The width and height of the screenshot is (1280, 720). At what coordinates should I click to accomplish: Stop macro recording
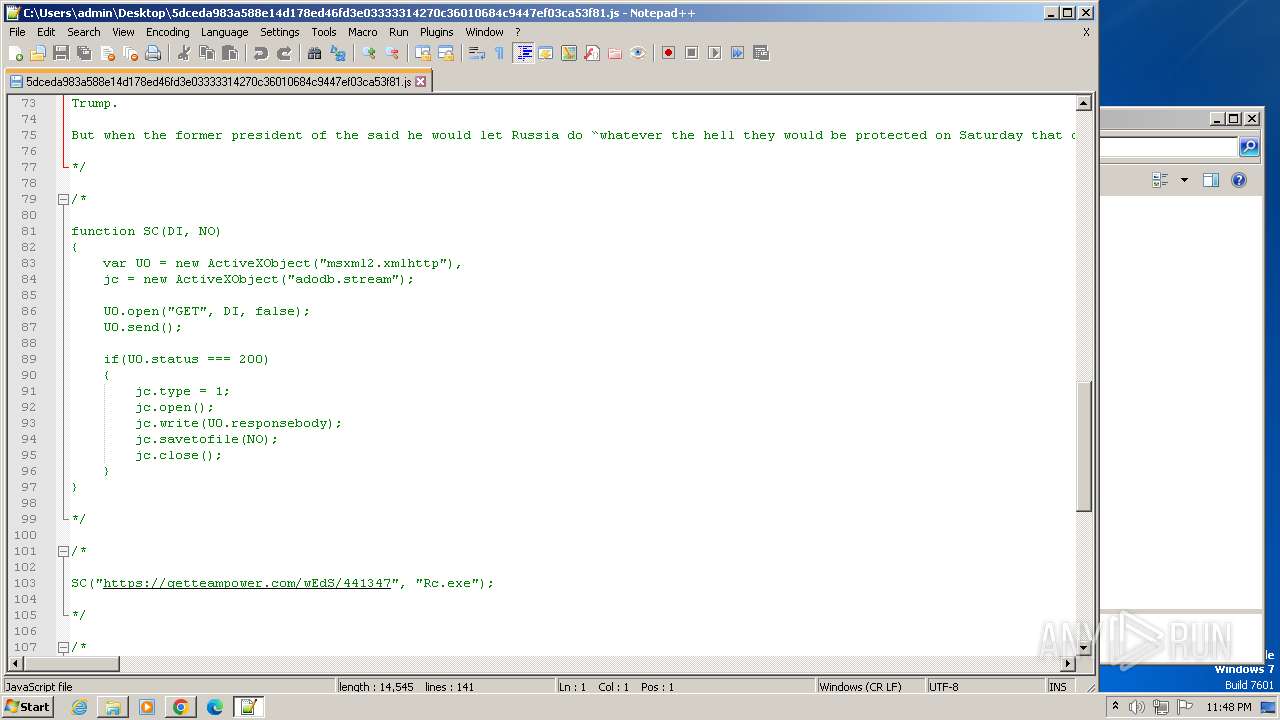[691, 53]
